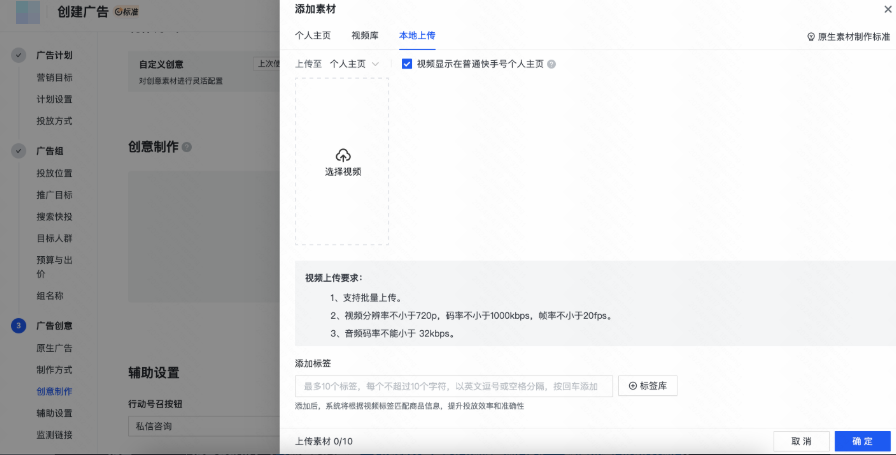
Task: Go to 预算与出价 in the sidebar
Action: pos(54,267)
